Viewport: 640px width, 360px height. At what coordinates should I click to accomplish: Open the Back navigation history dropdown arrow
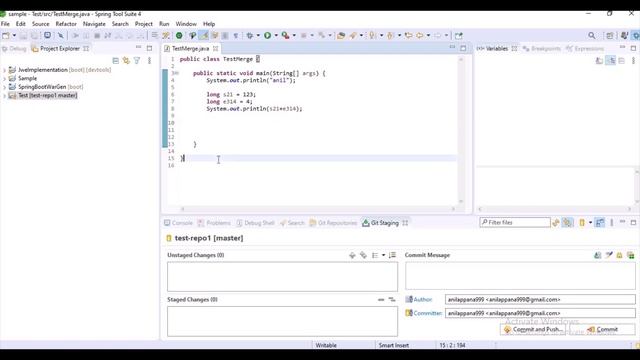[428, 36]
